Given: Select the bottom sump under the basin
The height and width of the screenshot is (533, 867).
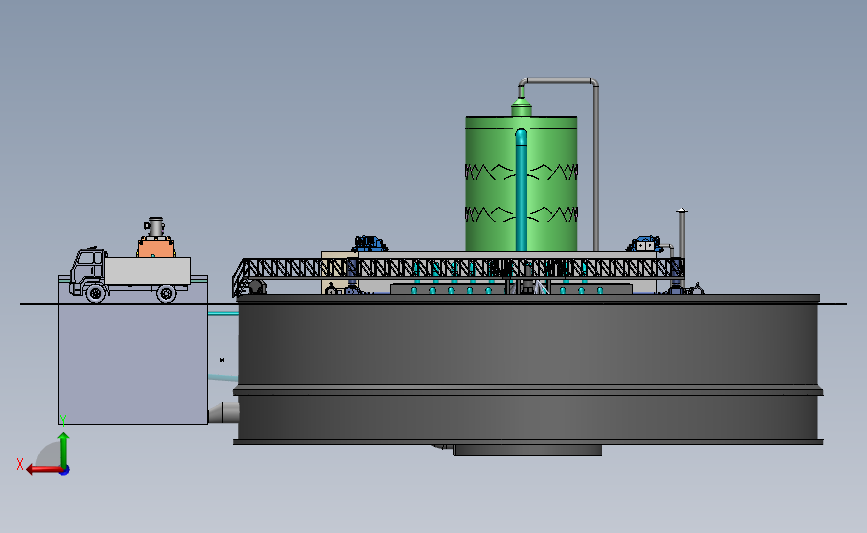Looking at the screenshot, I should click(527, 450).
